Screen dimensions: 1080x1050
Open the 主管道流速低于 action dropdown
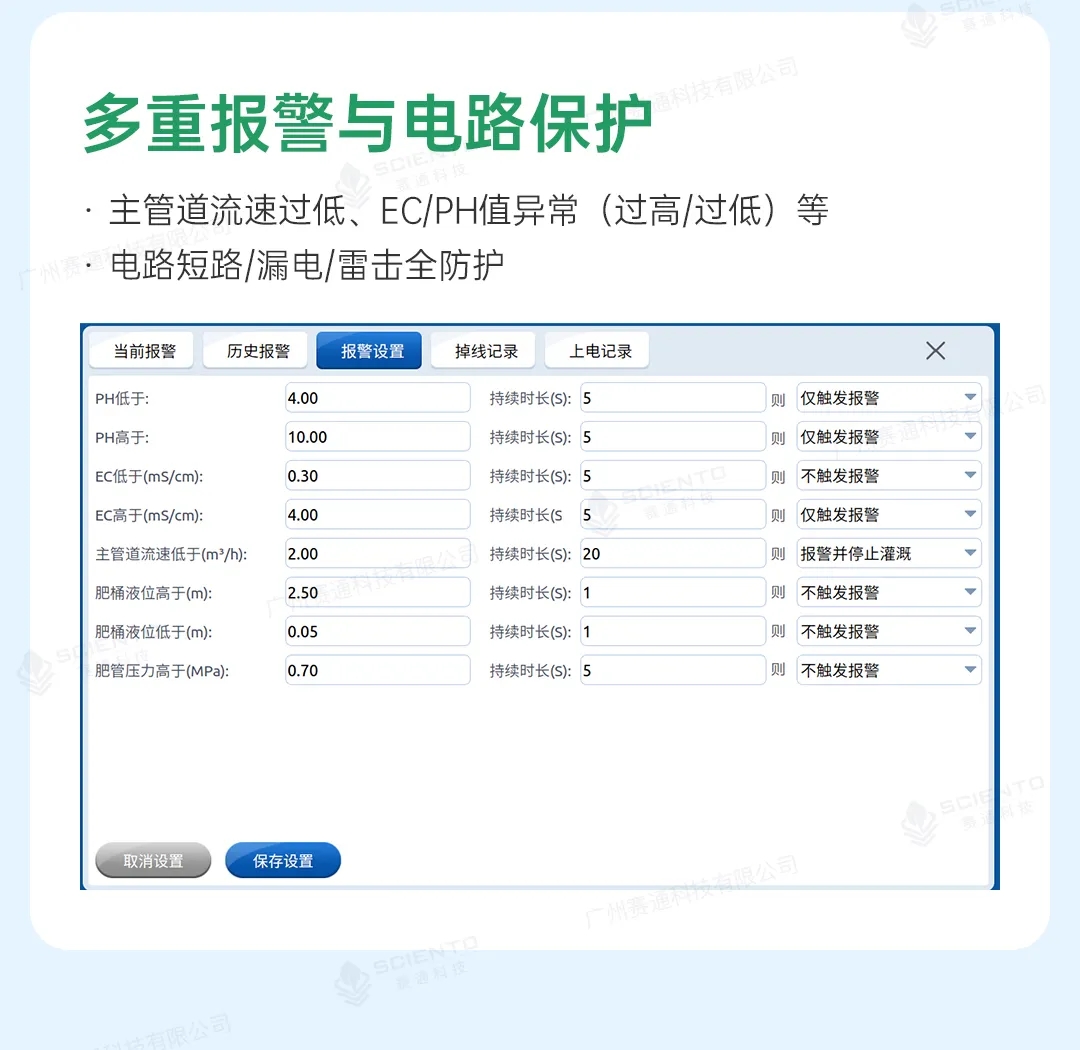[888, 554]
